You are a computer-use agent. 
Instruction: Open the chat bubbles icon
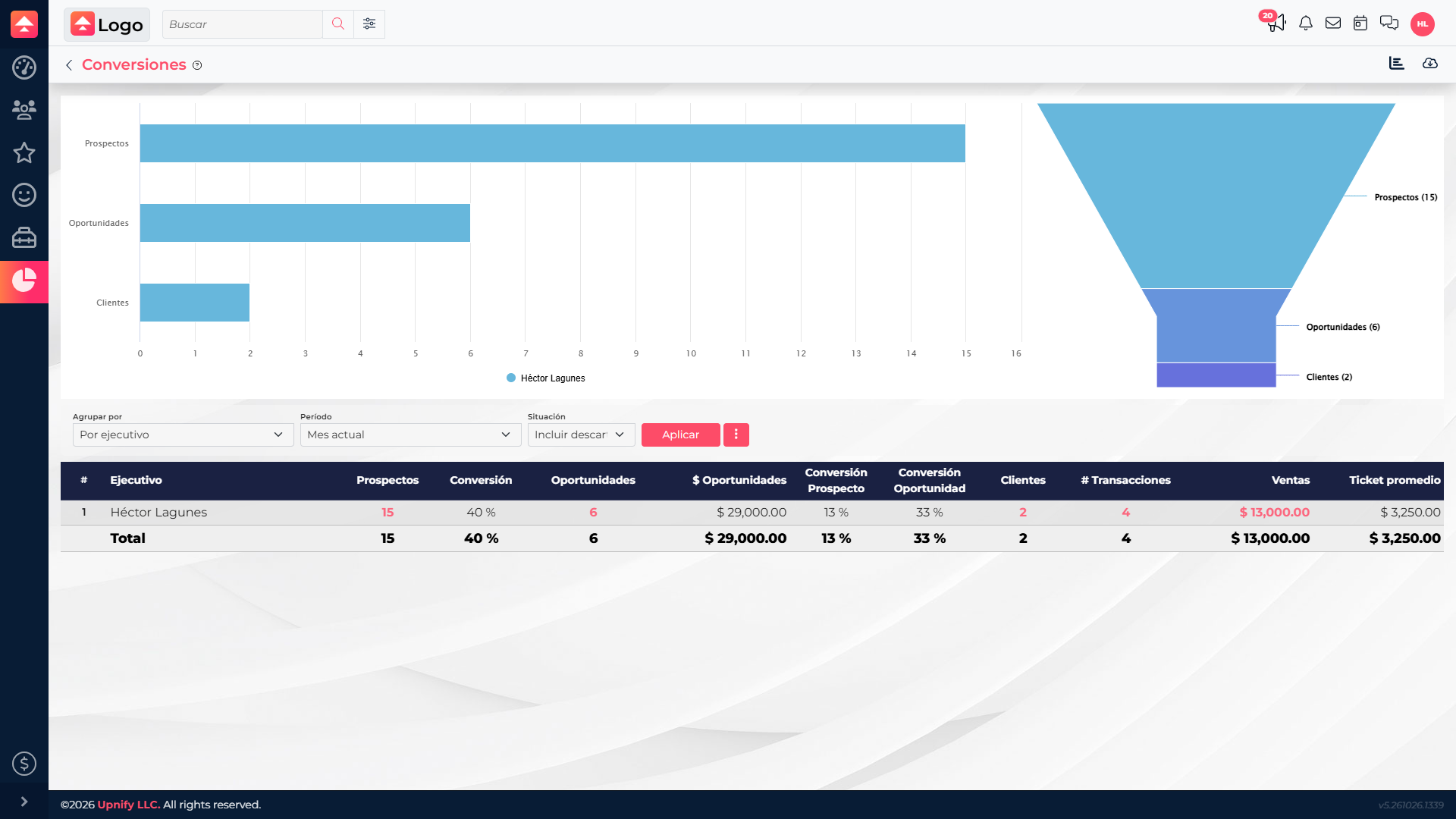1389,24
